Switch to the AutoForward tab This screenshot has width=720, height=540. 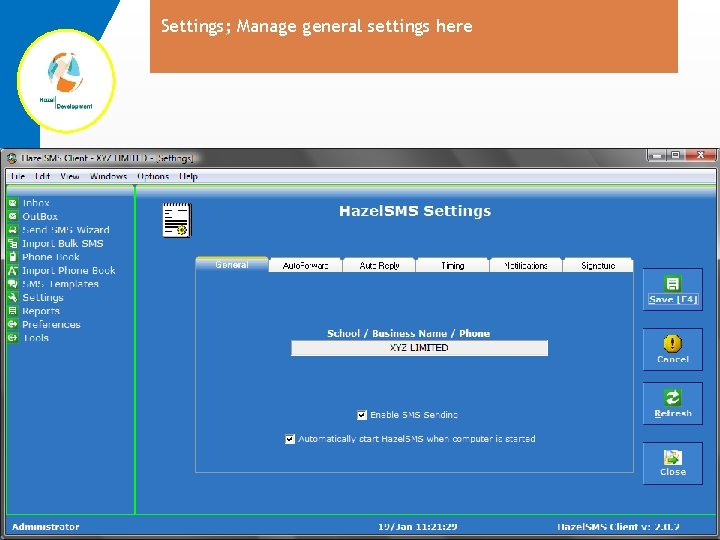[305, 265]
